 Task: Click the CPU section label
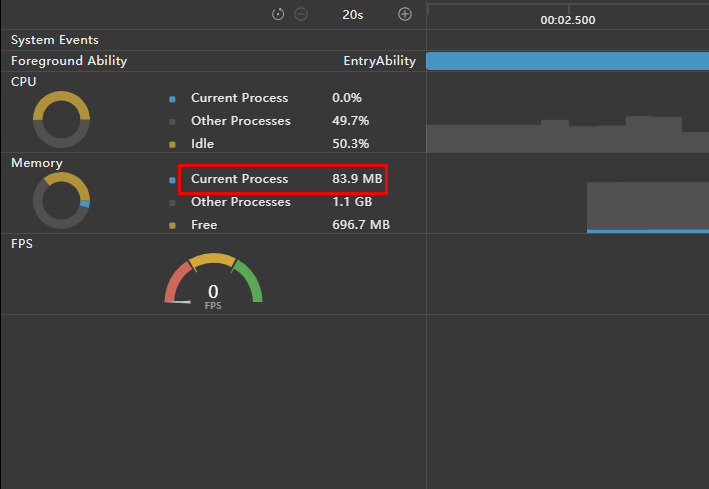click(x=23, y=82)
